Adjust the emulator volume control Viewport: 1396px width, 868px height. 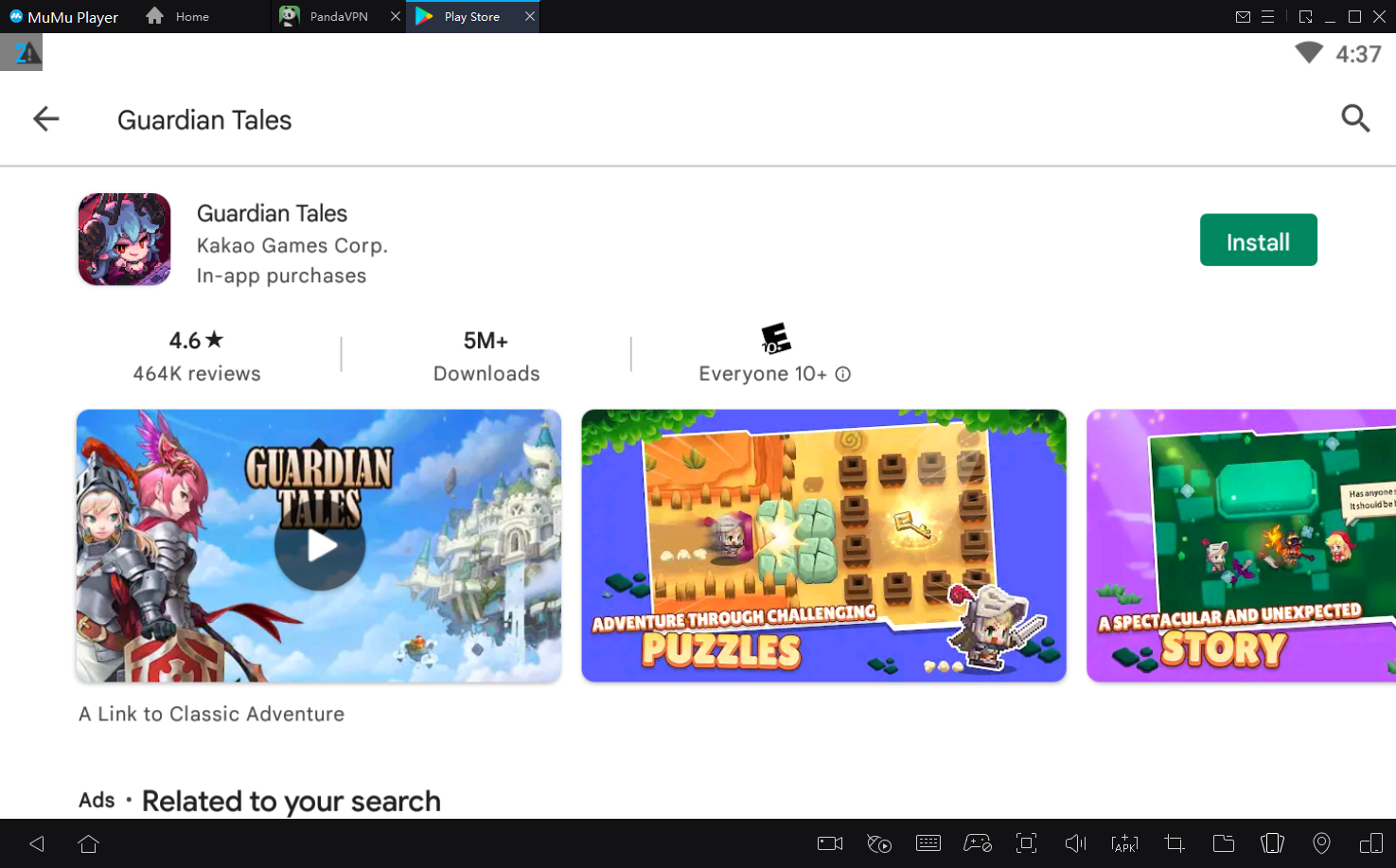1075,842
